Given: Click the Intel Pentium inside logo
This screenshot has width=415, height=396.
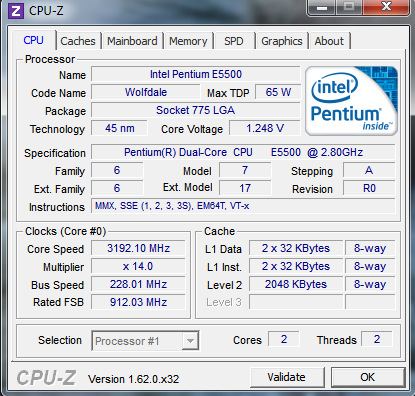Looking at the screenshot, I should click(x=352, y=101).
